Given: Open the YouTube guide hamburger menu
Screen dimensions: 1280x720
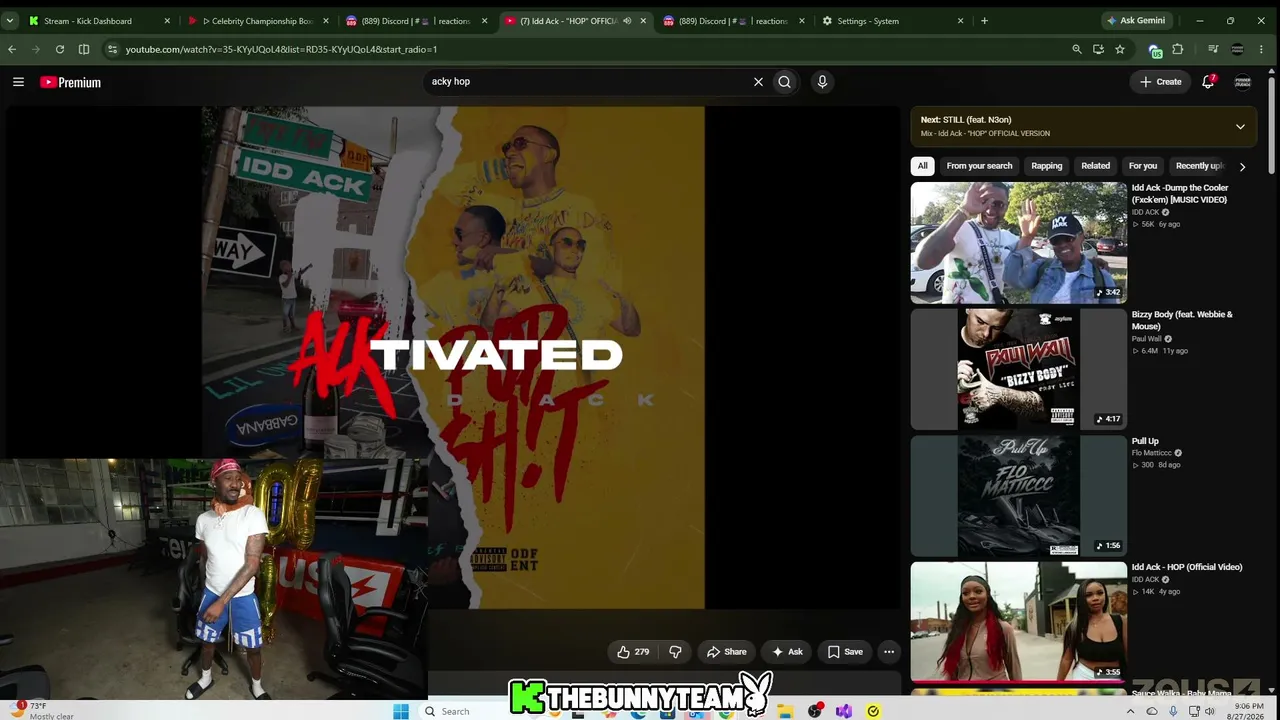Looking at the screenshot, I should 18,82.
